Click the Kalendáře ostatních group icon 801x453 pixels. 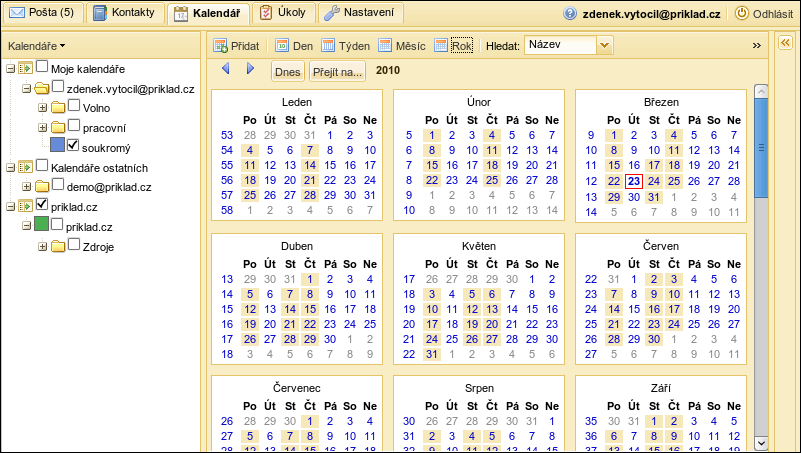26,168
